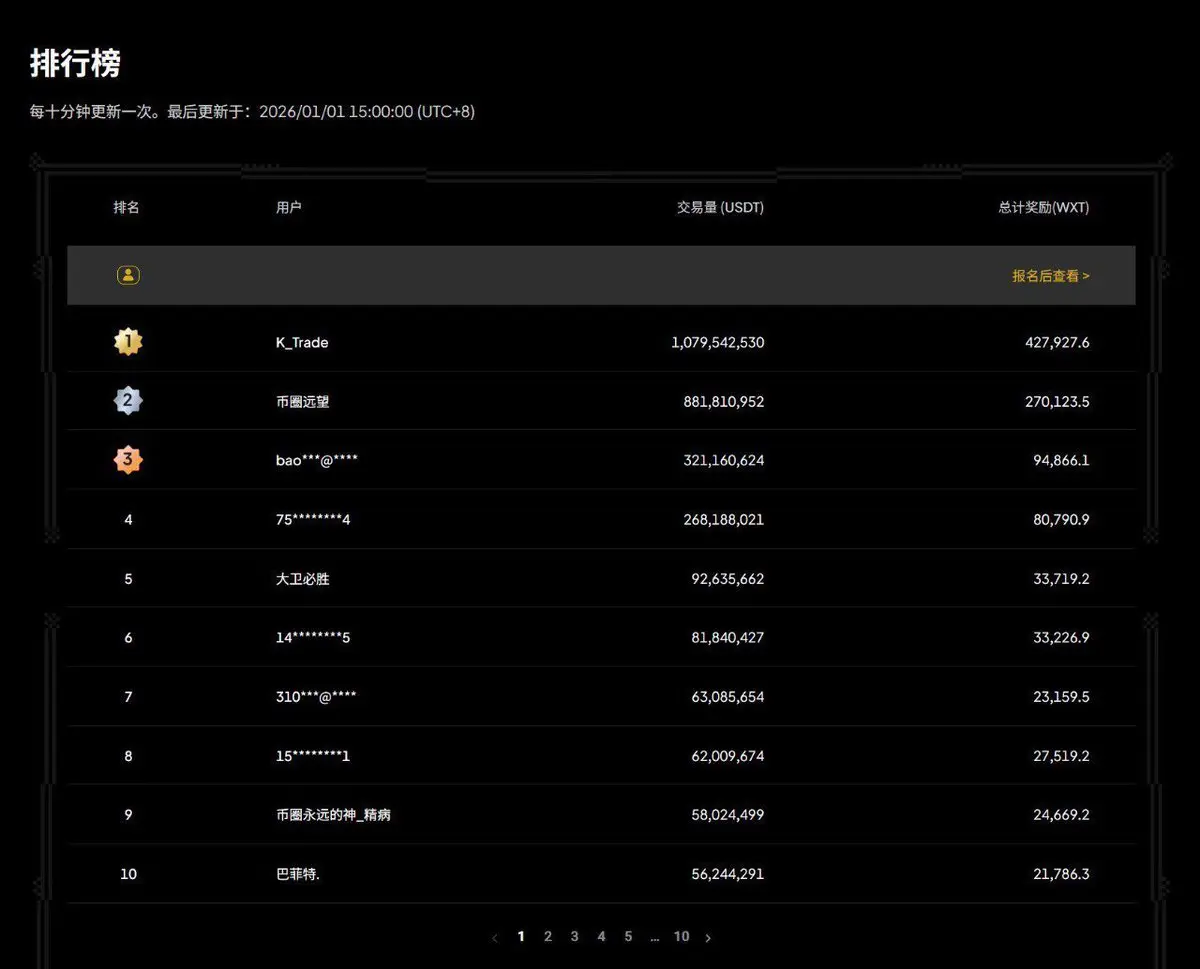Click volume 81,840,427
Viewport: 1200px width, 969px height.
click(727, 637)
